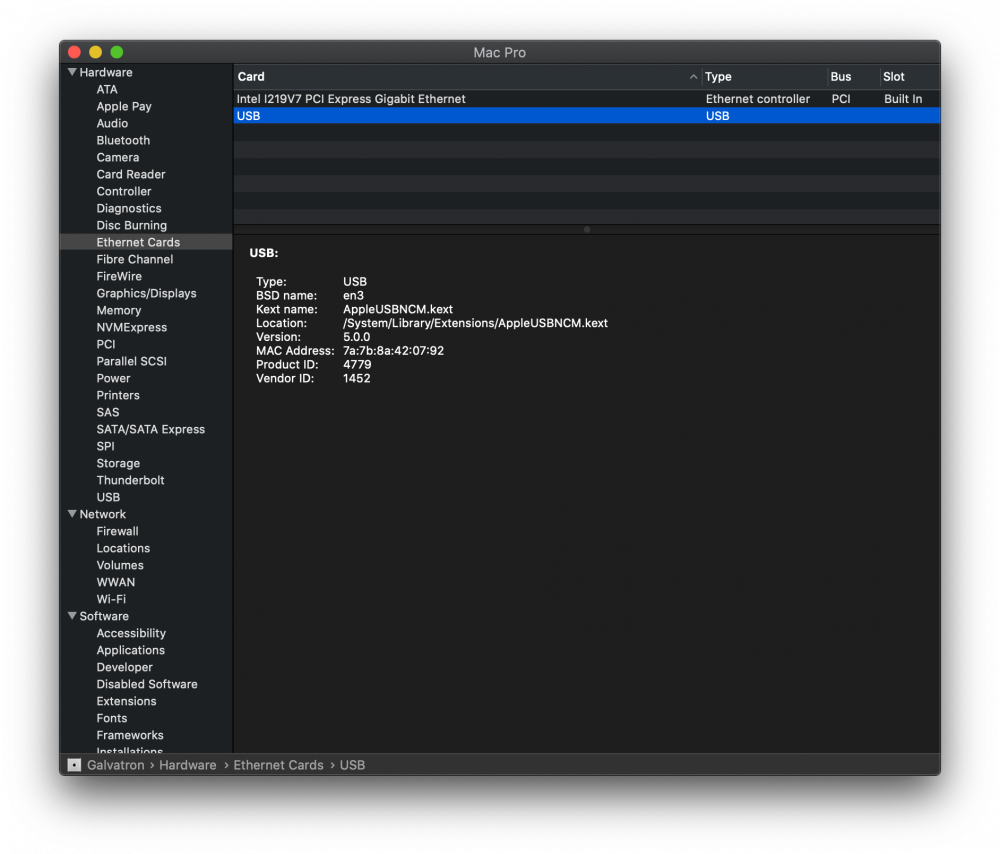The image size is (1000, 854).
Task: Click the computer icon before Galvatron
Action: coord(75,765)
